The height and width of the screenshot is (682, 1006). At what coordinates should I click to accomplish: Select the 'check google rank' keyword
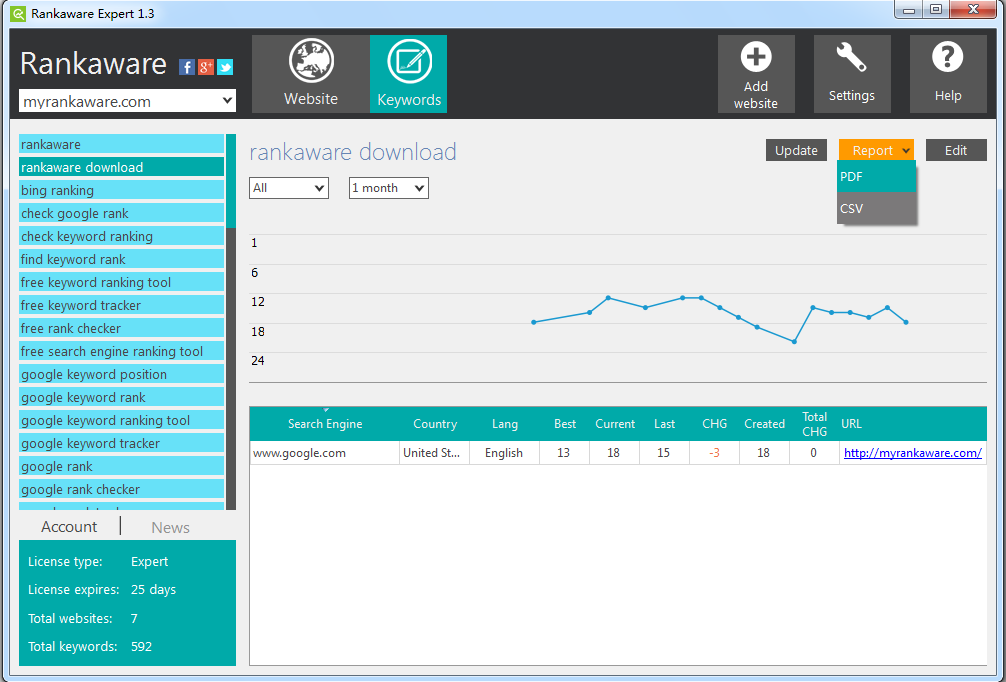tap(121, 214)
